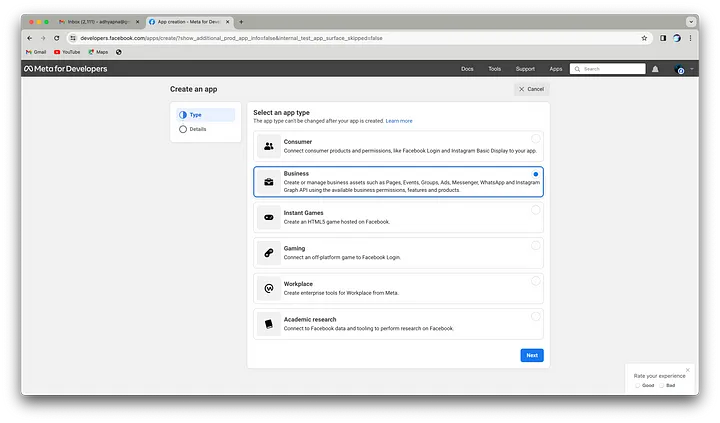Click the browser back arrow
This screenshot has width=720, height=423.
(29, 38)
